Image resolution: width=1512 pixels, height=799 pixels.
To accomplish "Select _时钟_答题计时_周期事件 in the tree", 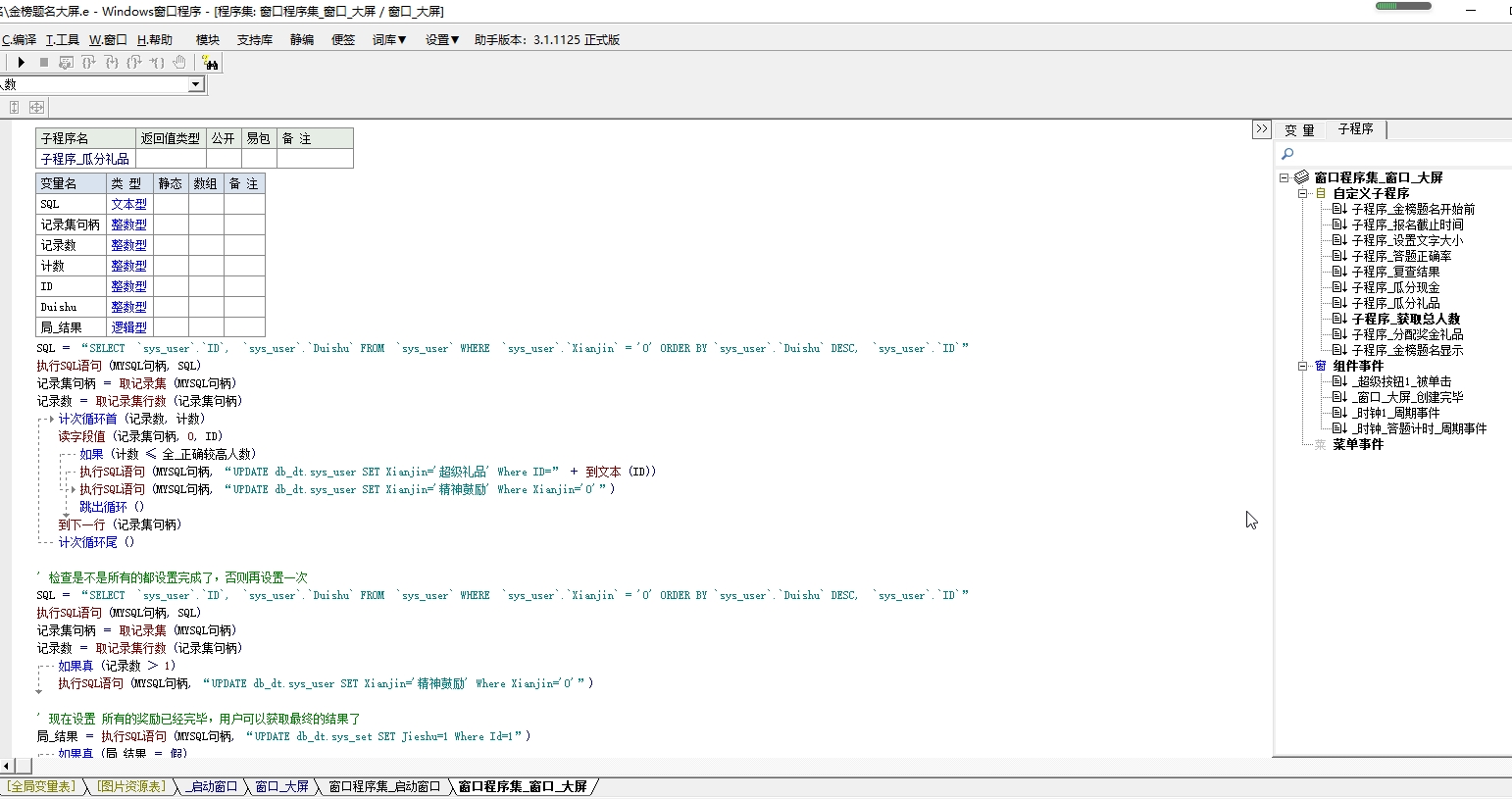I will 1419,428.
